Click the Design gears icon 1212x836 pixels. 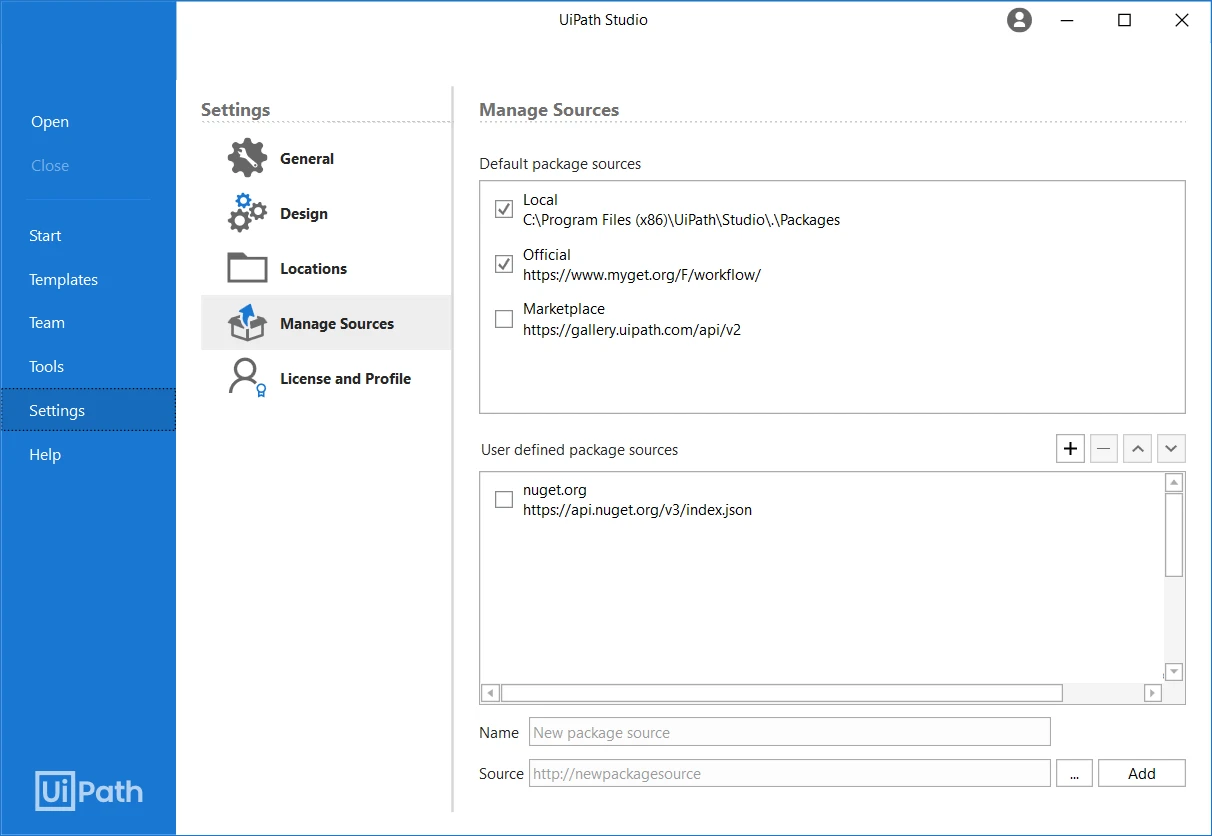tap(247, 213)
